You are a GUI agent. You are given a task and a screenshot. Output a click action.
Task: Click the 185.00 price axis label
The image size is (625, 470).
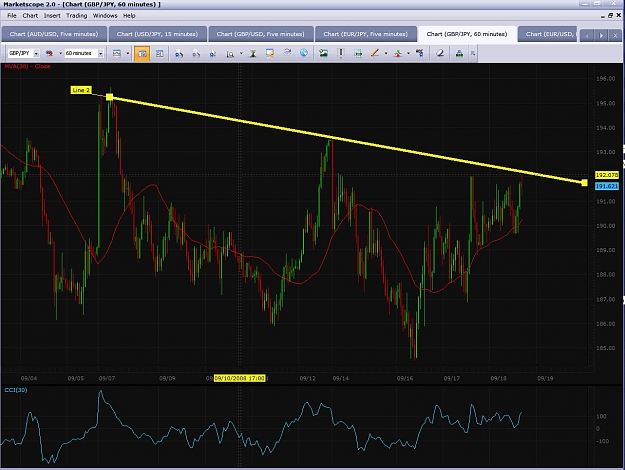(x=605, y=348)
